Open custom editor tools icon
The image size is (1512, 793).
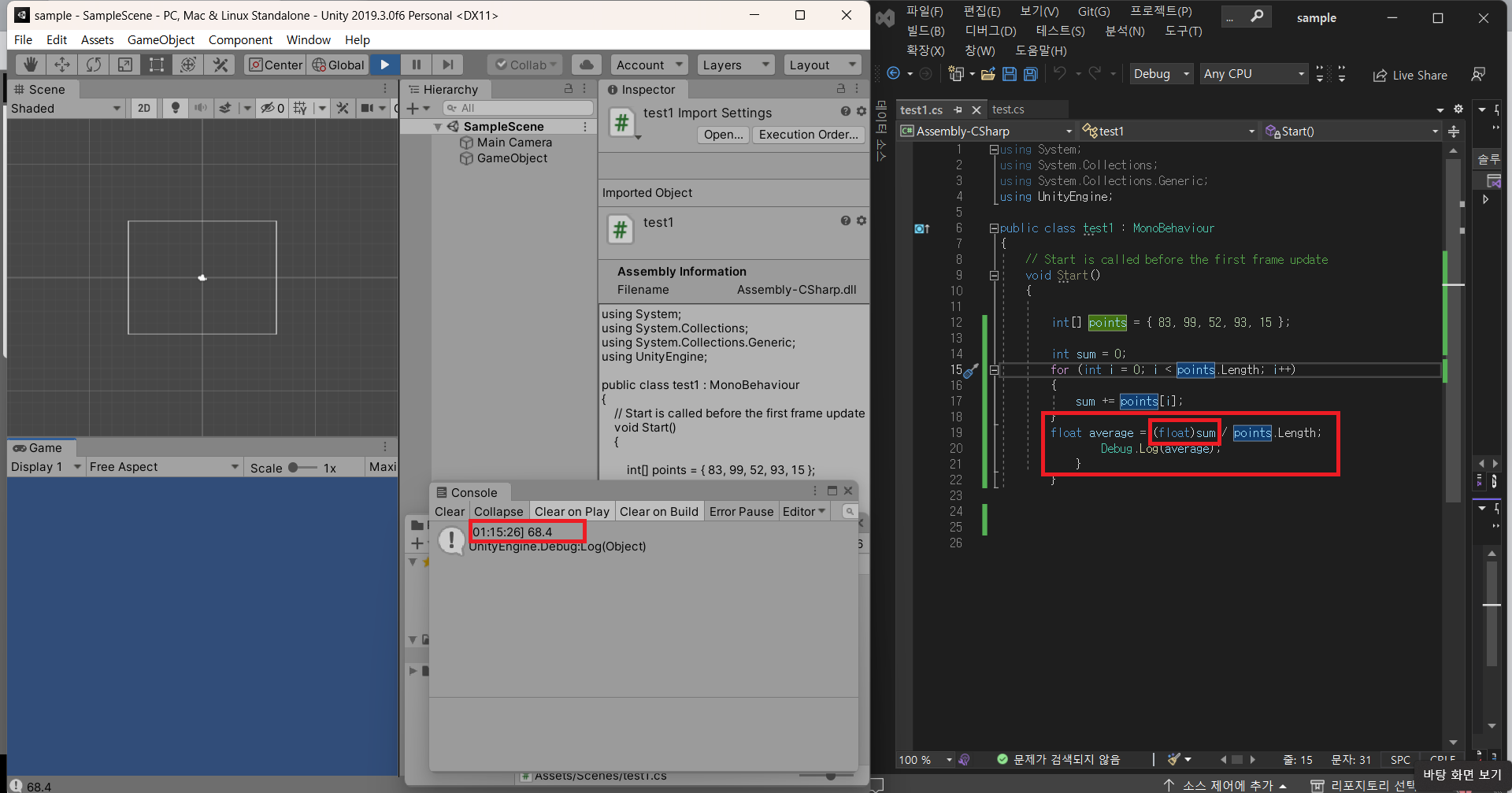[x=220, y=65]
